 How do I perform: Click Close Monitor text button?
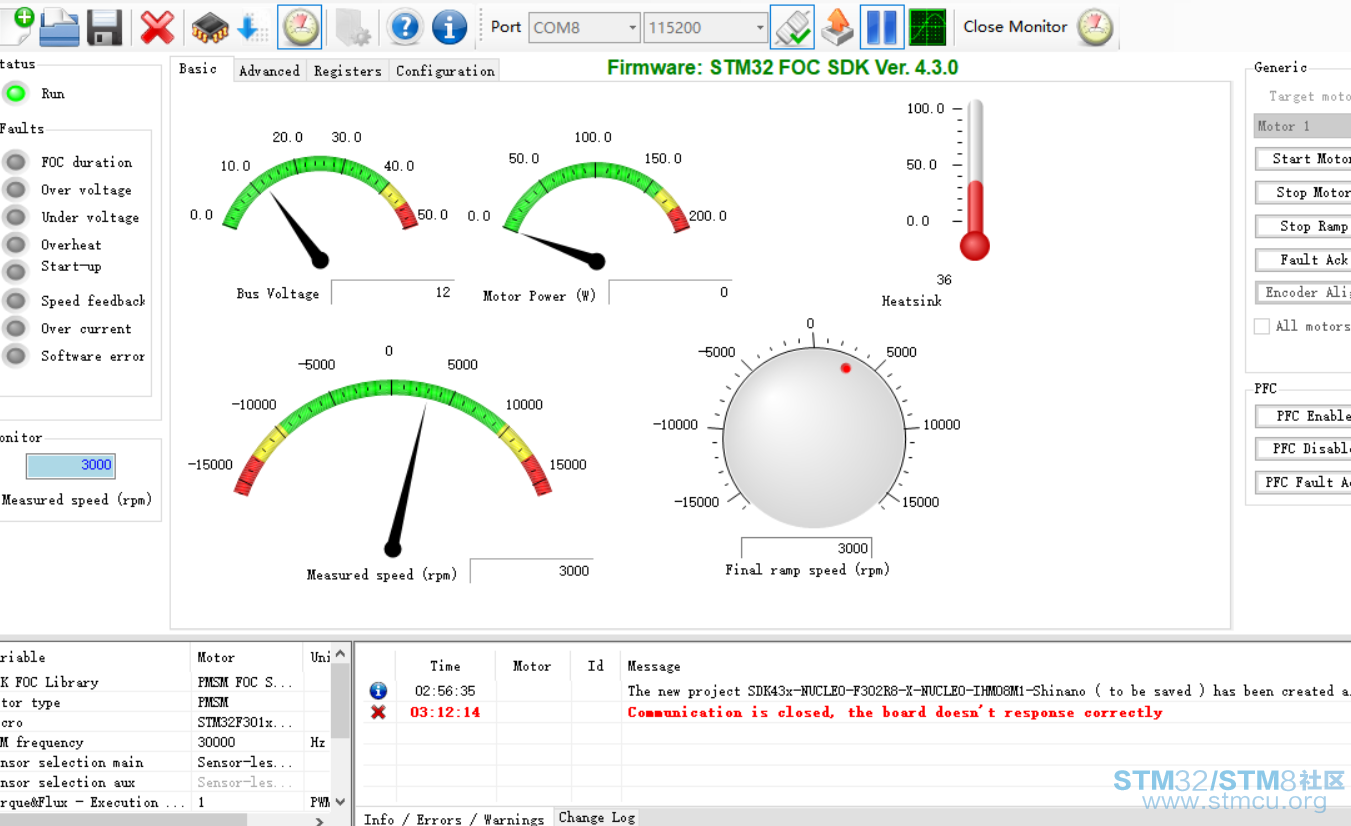point(1015,27)
